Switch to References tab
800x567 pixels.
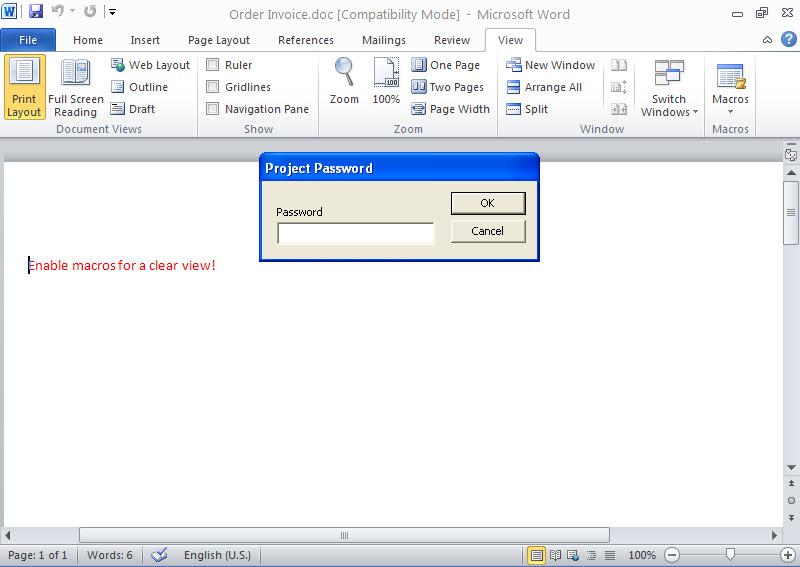point(306,40)
